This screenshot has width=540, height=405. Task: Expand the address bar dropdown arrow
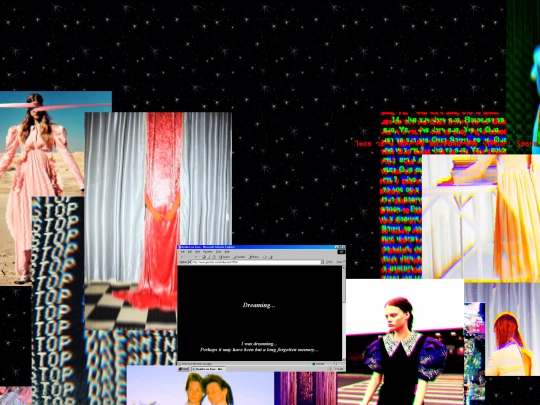(322, 262)
